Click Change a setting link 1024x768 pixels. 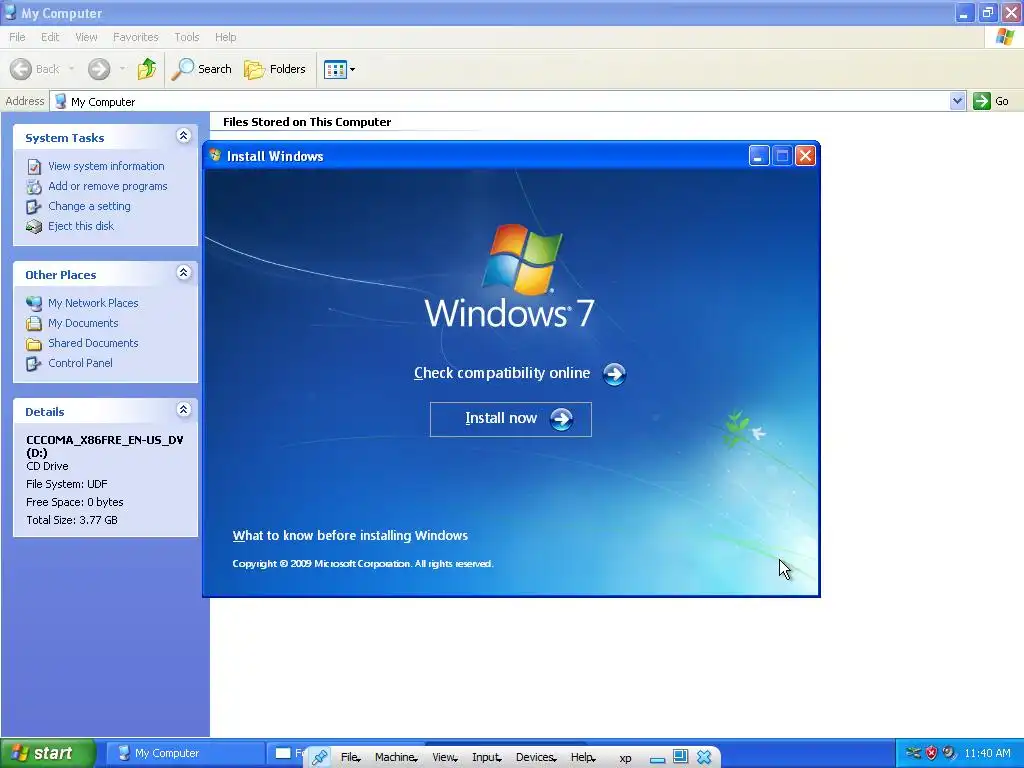point(89,206)
